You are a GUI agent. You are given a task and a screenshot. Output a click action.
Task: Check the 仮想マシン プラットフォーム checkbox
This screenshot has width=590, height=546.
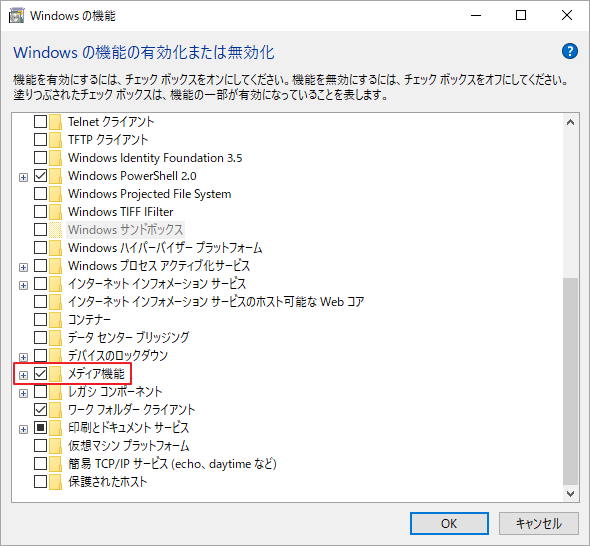40,446
